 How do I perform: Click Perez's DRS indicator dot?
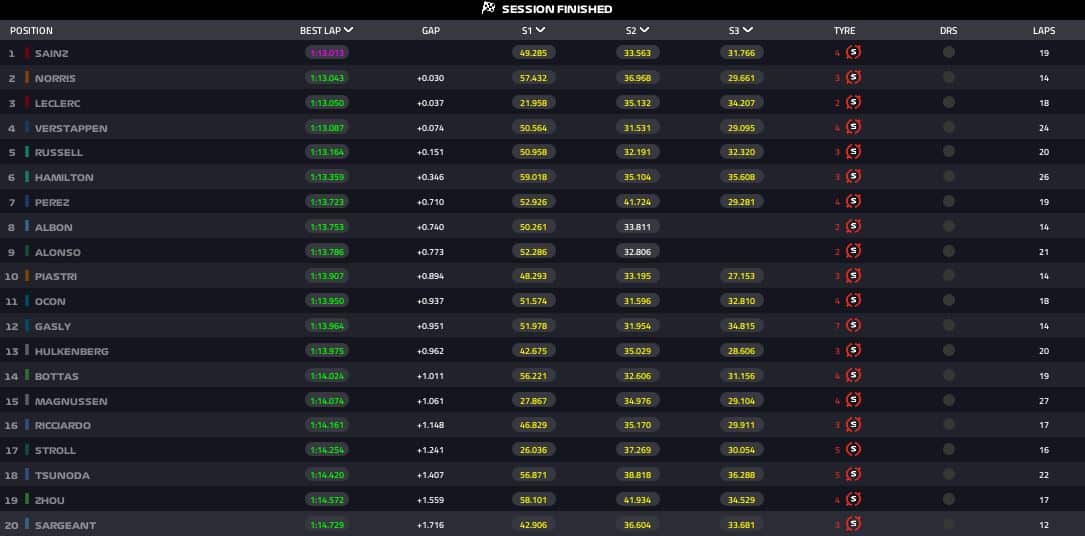tap(949, 201)
